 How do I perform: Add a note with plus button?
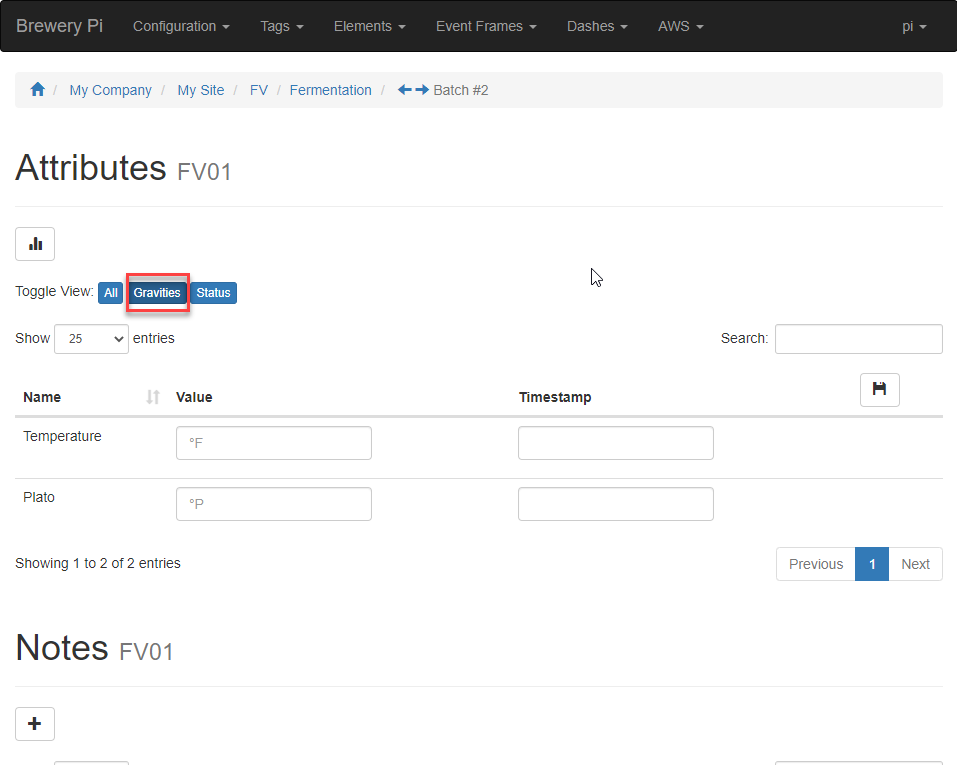click(35, 724)
